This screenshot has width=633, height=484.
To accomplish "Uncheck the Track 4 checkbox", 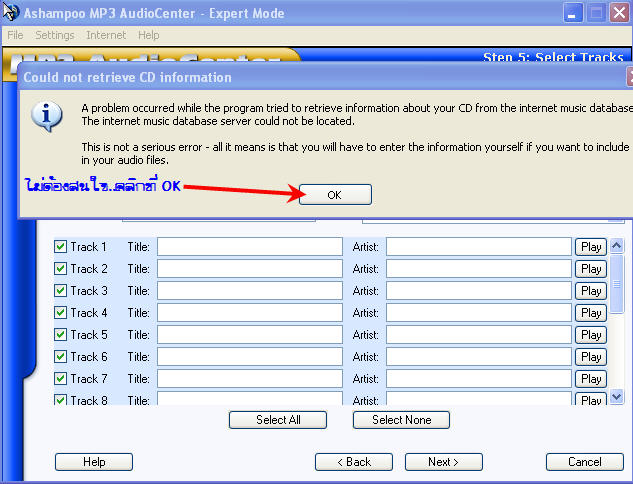I will pyautogui.click(x=61, y=312).
